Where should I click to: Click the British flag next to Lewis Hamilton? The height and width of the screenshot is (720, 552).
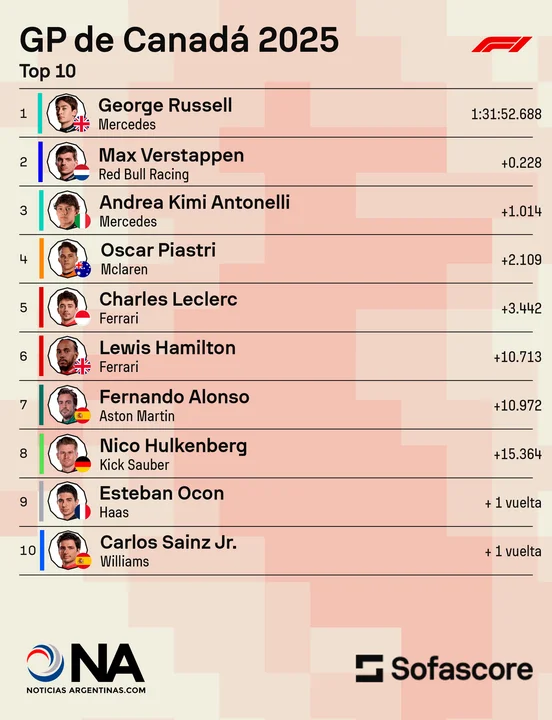coord(83,366)
